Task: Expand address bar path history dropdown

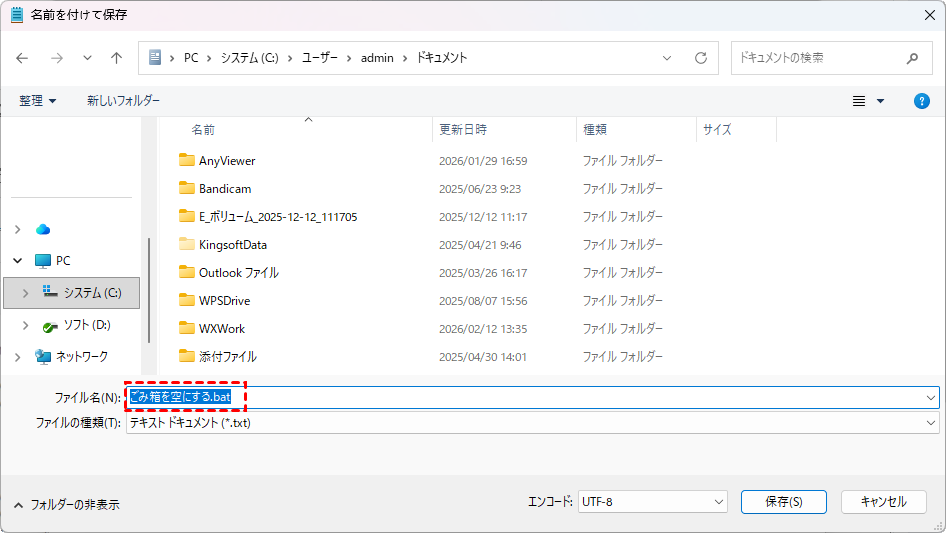Action: [667, 58]
